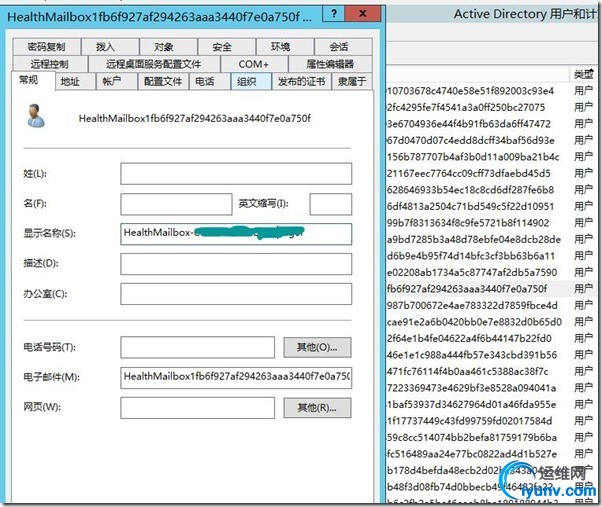The height and width of the screenshot is (507, 602).
Task: Select row ending d6b9e4b95f74d14bfc3cf3bb63b6a11
Action: pyautogui.click(x=491, y=256)
